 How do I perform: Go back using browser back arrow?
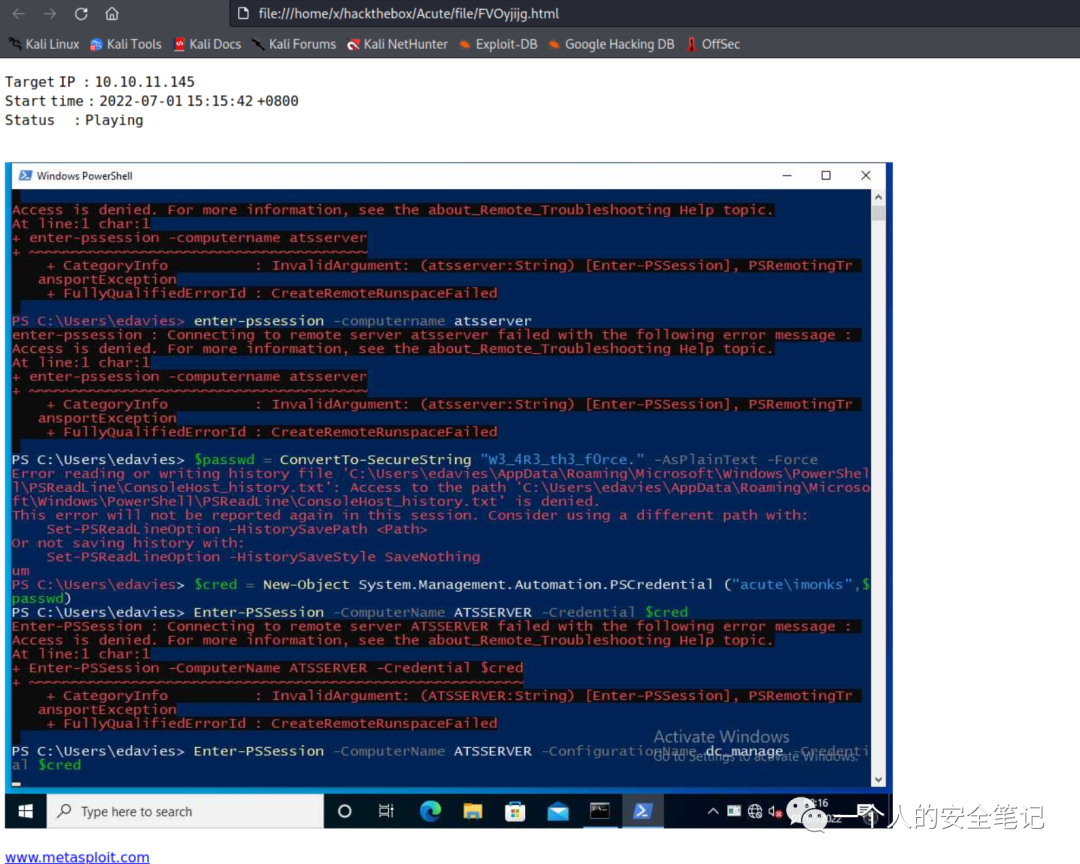coord(19,13)
